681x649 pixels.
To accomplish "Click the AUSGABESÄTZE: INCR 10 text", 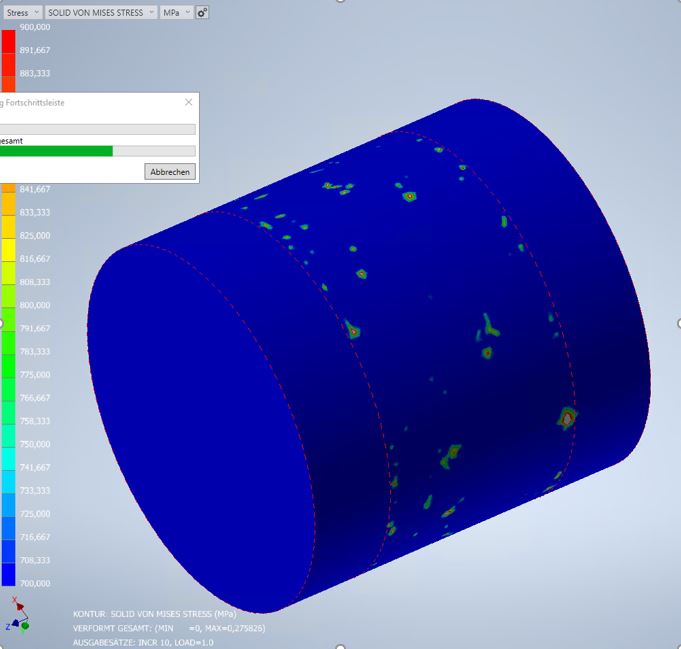I will pyautogui.click(x=143, y=642).
